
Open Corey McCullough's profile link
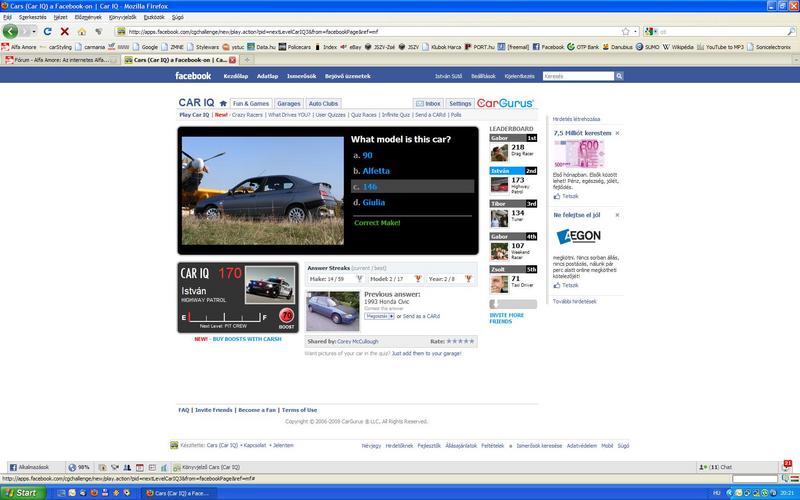[358, 341]
